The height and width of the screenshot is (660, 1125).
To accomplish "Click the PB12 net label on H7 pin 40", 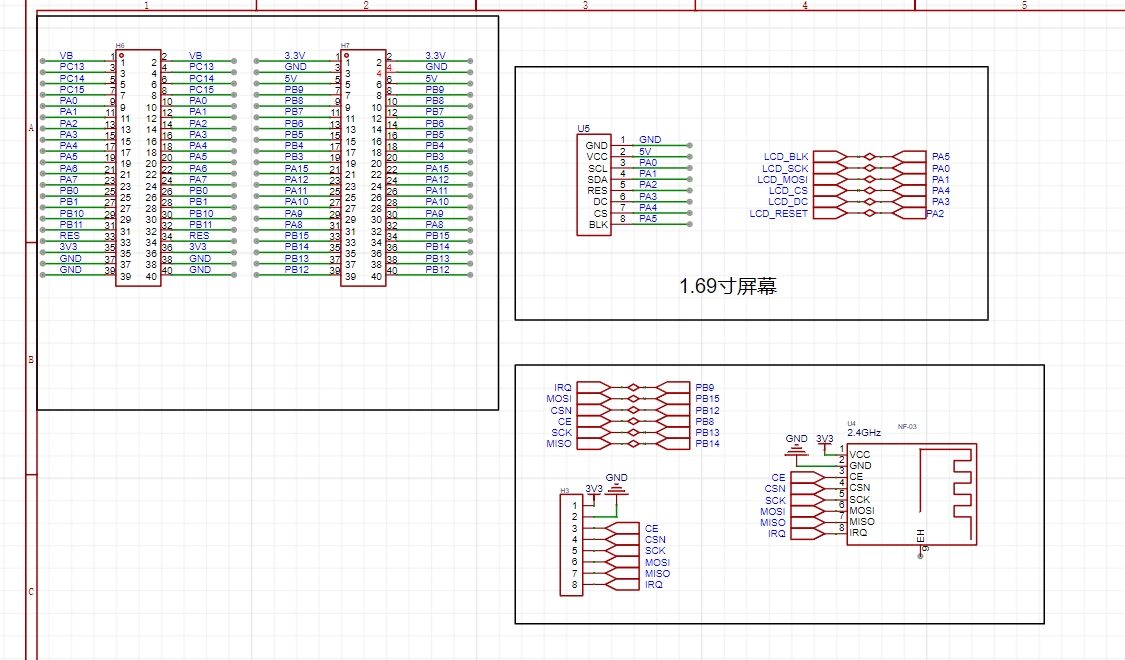I will pos(437,270).
